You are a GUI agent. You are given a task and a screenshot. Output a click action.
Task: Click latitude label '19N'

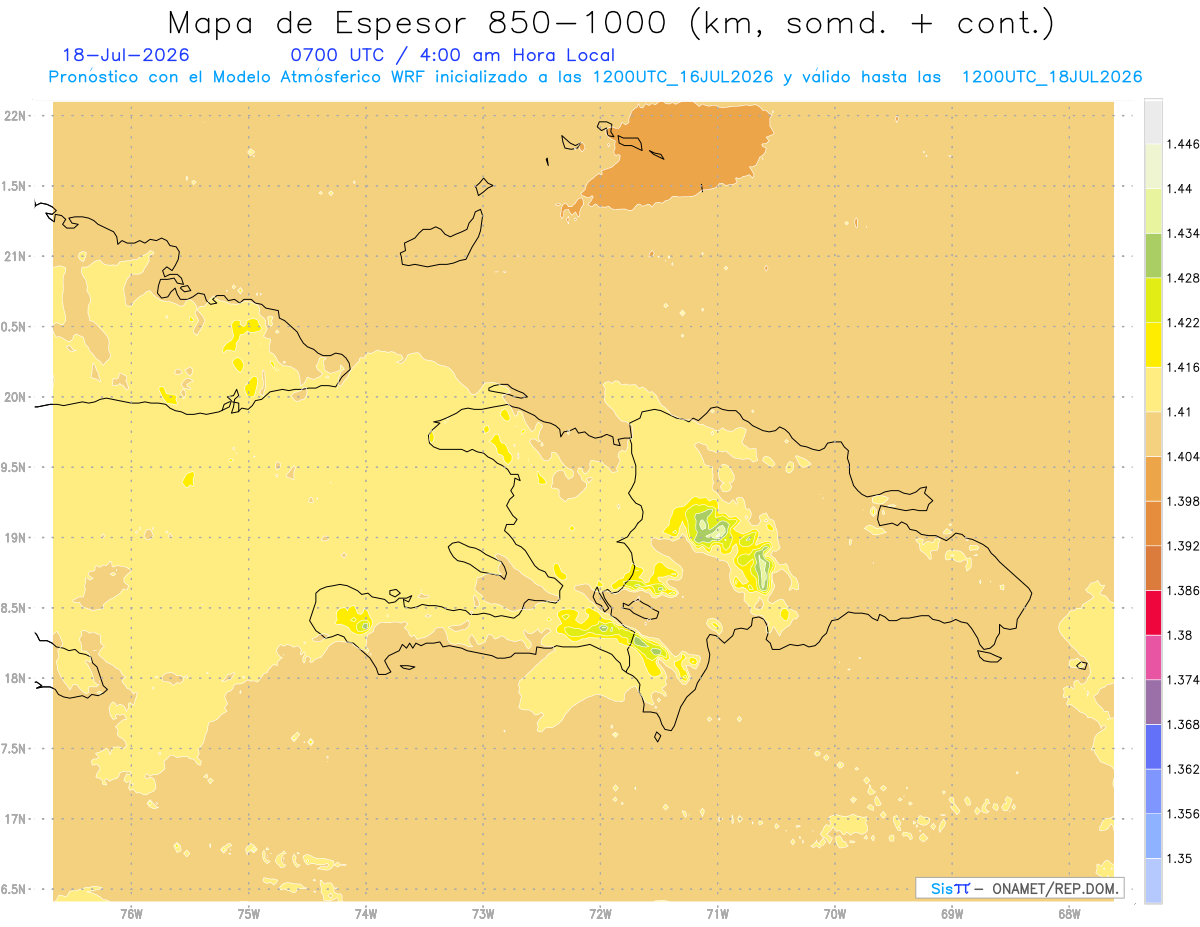click(x=15, y=538)
